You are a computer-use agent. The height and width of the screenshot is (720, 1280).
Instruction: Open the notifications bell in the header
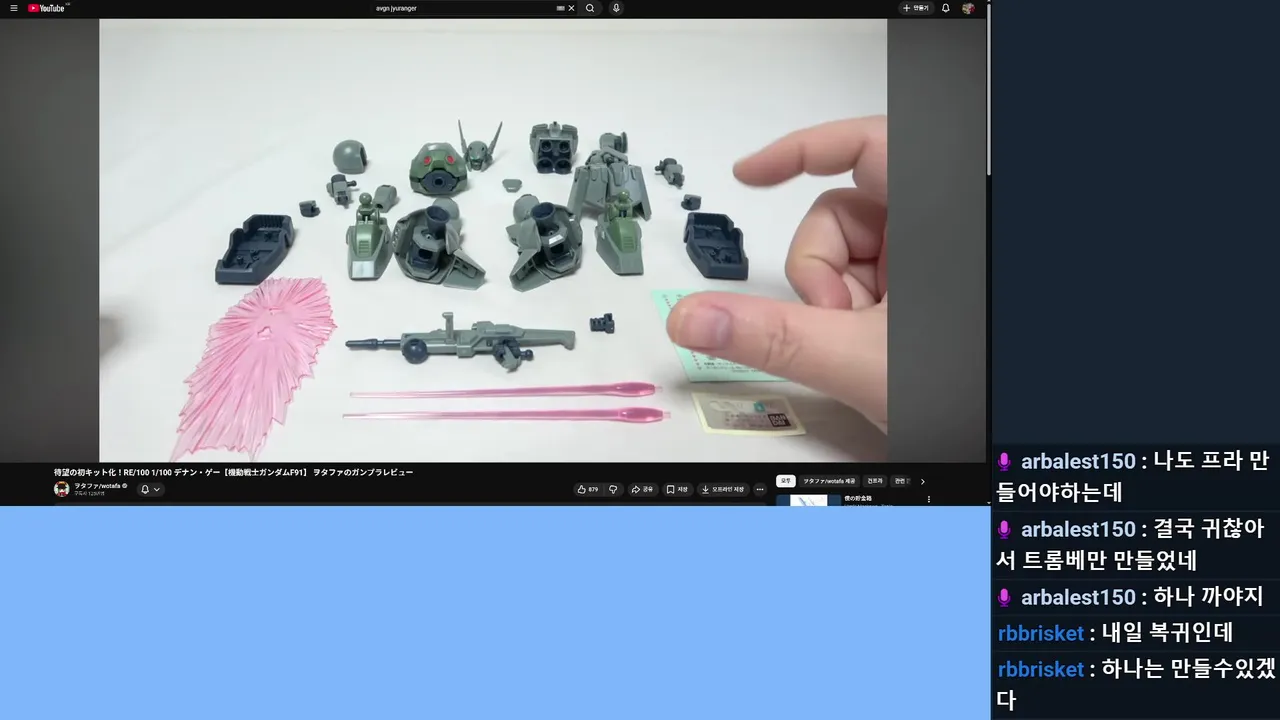coord(946,8)
